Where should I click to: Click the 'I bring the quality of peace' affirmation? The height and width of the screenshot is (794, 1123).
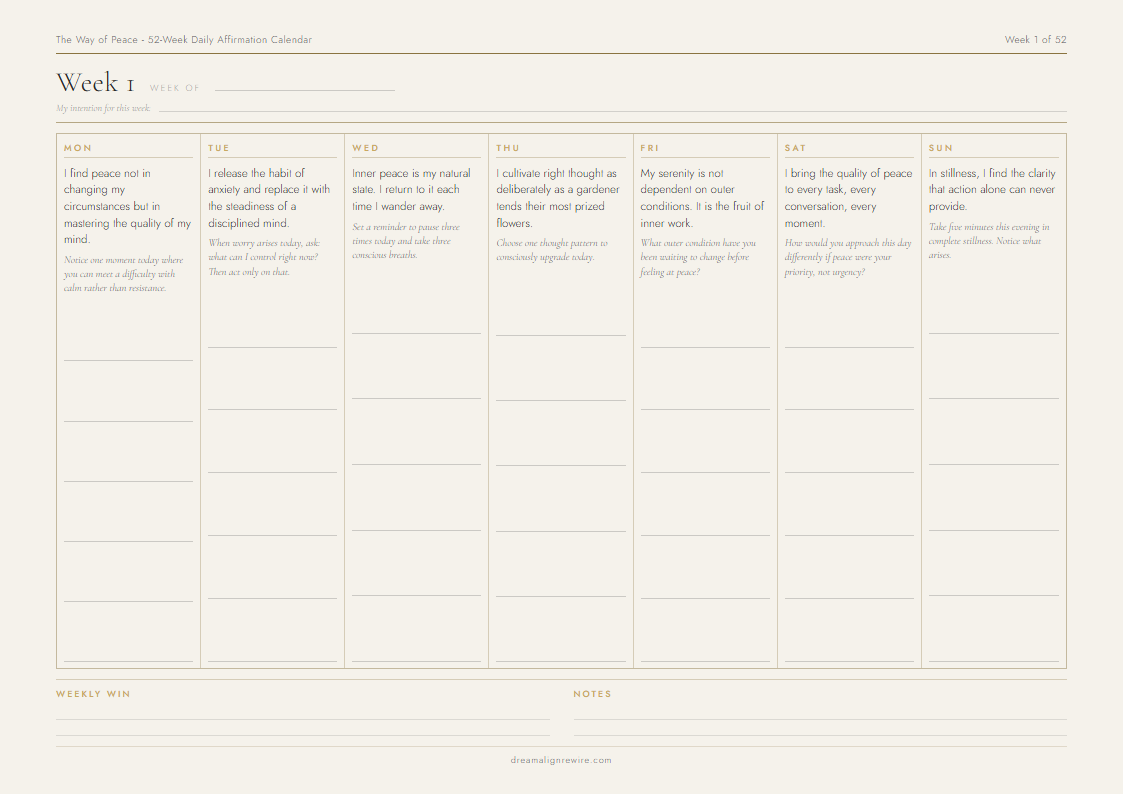(x=849, y=198)
